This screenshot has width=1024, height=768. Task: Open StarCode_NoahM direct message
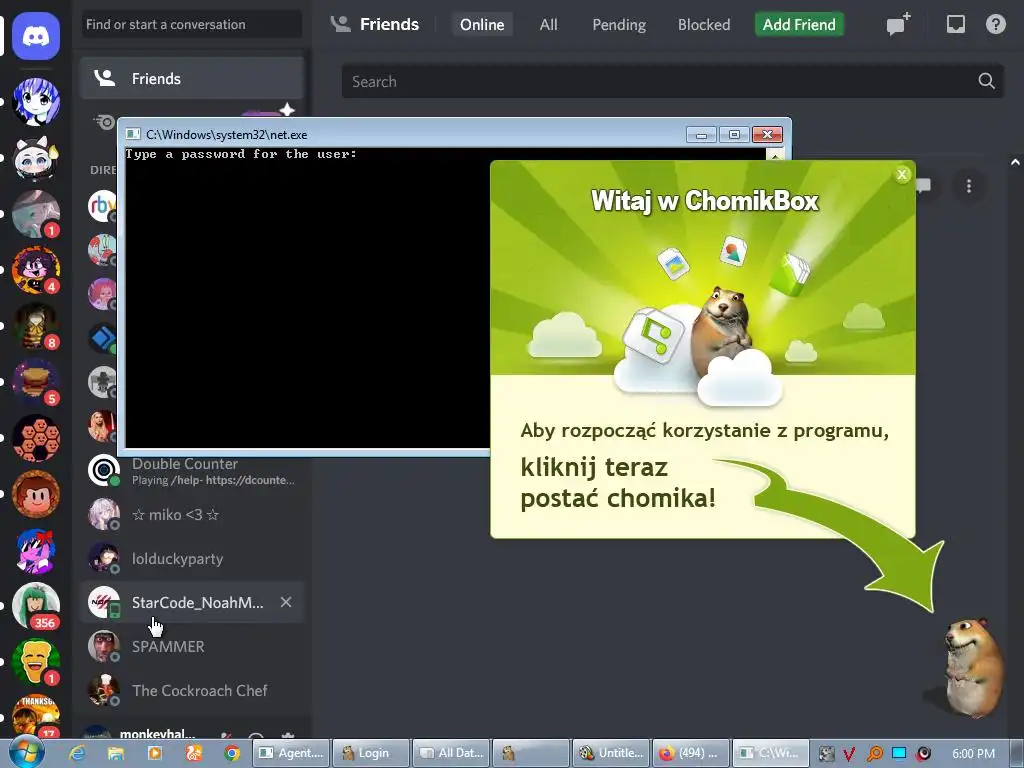pos(192,602)
